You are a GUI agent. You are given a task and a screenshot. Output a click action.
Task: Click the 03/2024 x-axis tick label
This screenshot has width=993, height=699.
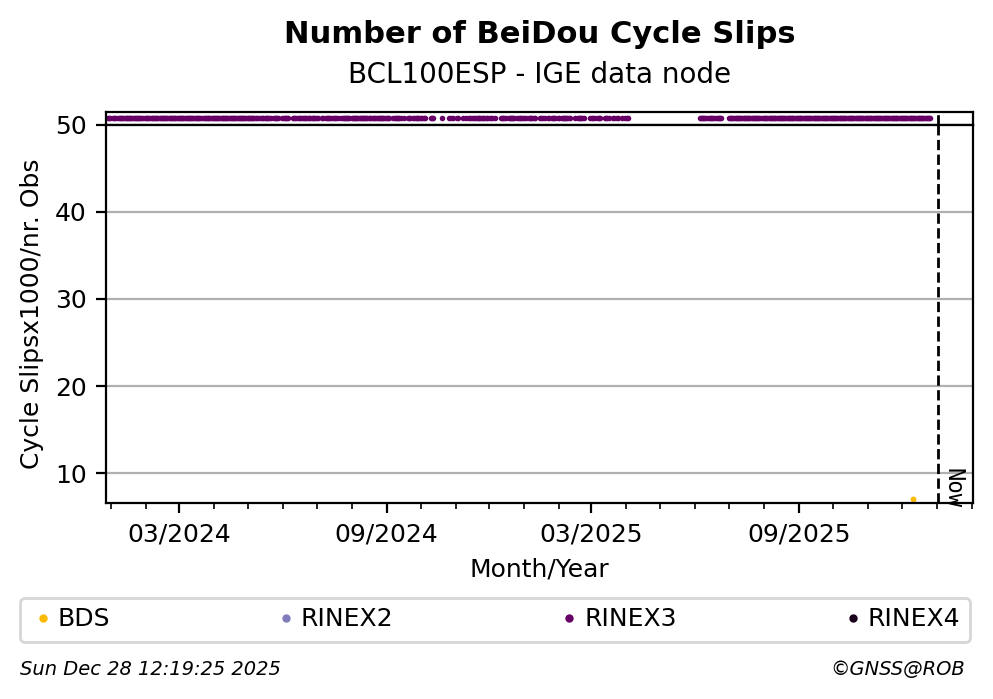(x=180, y=533)
